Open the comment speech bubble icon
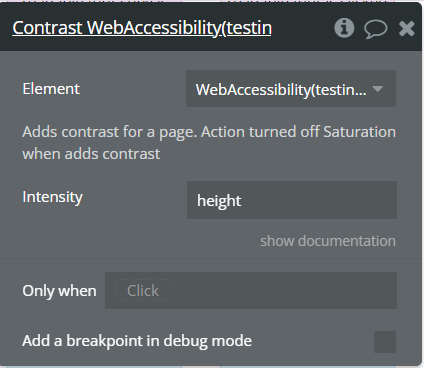424x368 pixels. pos(376,29)
